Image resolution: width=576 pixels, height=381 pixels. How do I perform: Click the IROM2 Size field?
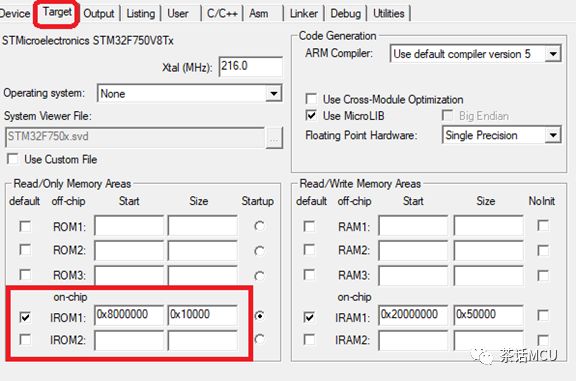point(203,340)
